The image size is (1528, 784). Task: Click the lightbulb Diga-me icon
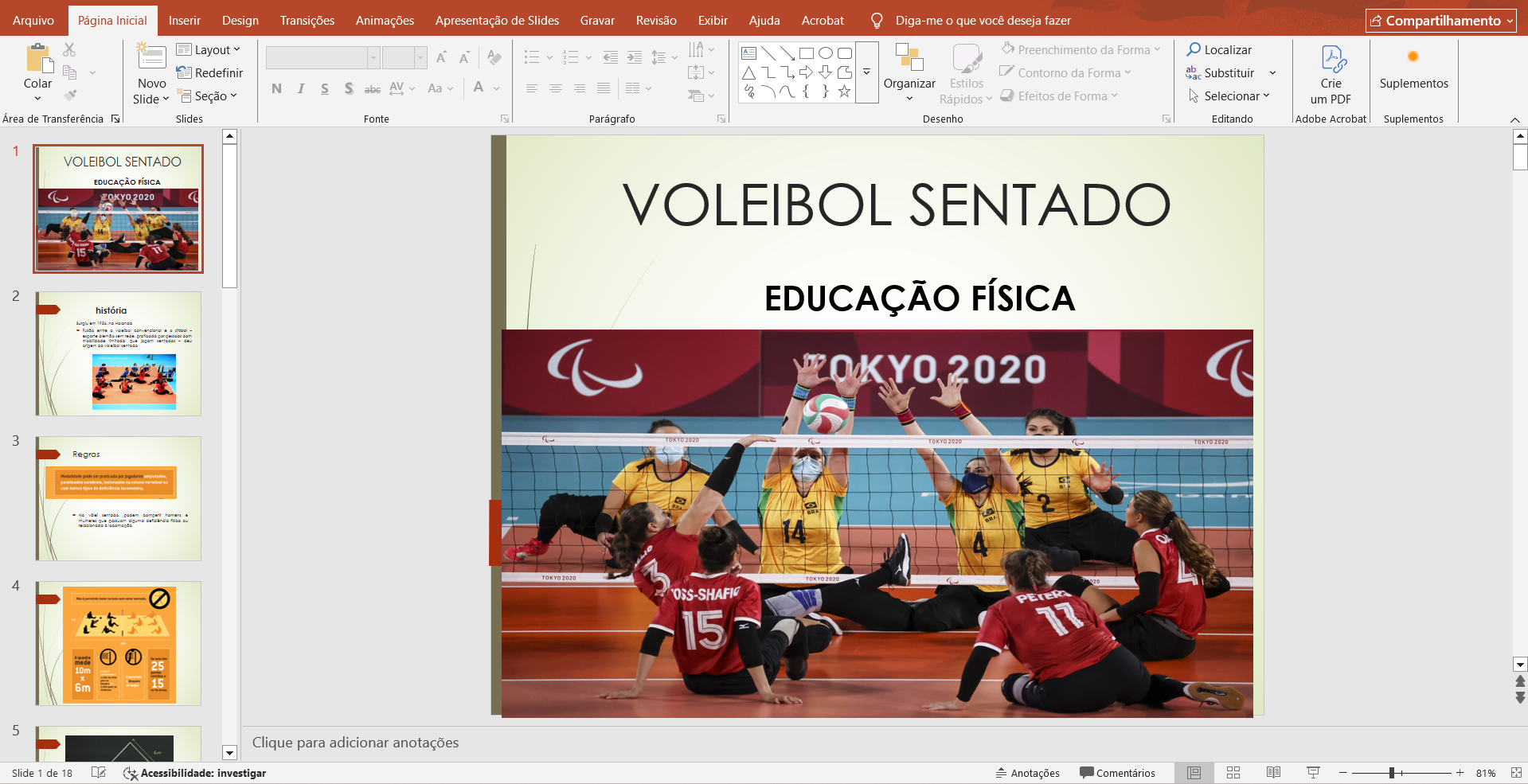(x=877, y=21)
